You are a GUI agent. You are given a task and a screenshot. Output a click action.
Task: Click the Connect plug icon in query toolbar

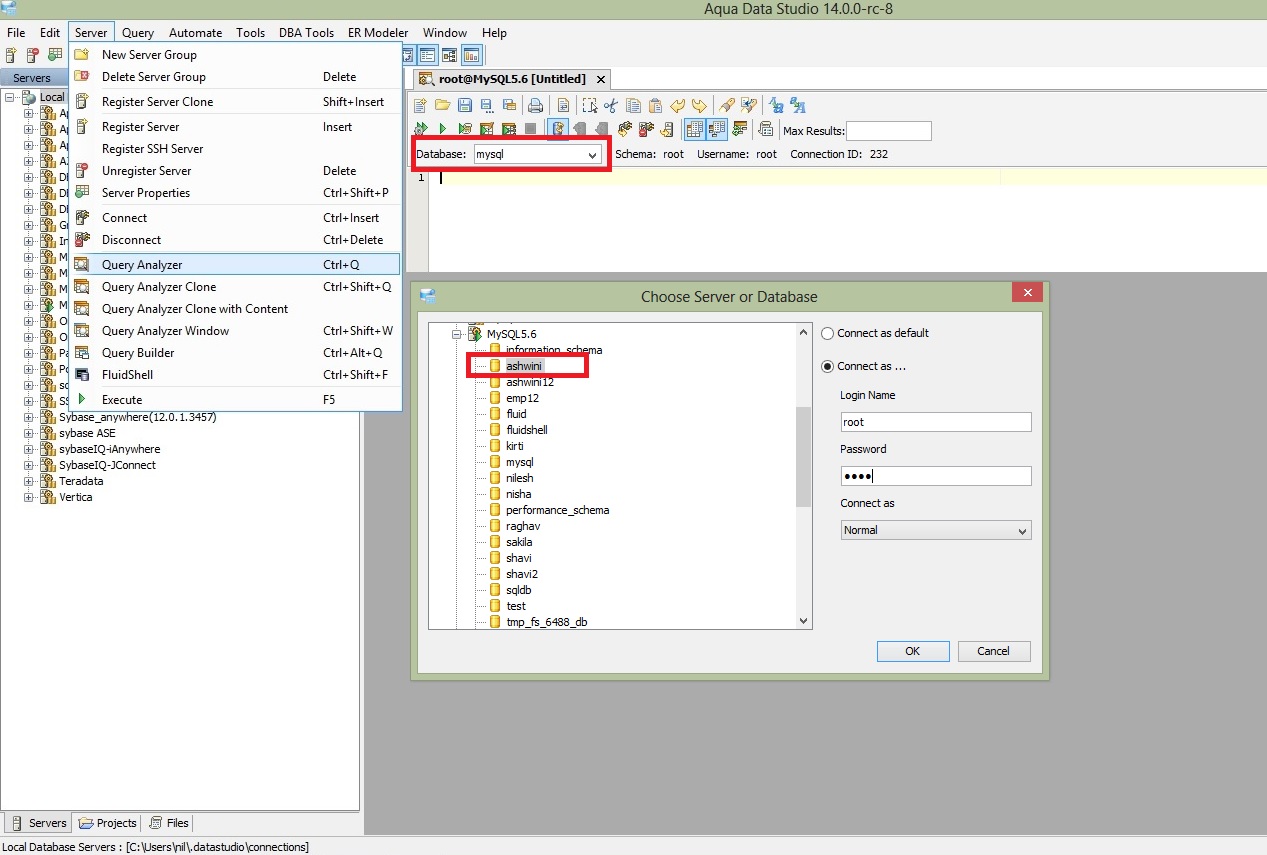coord(624,128)
